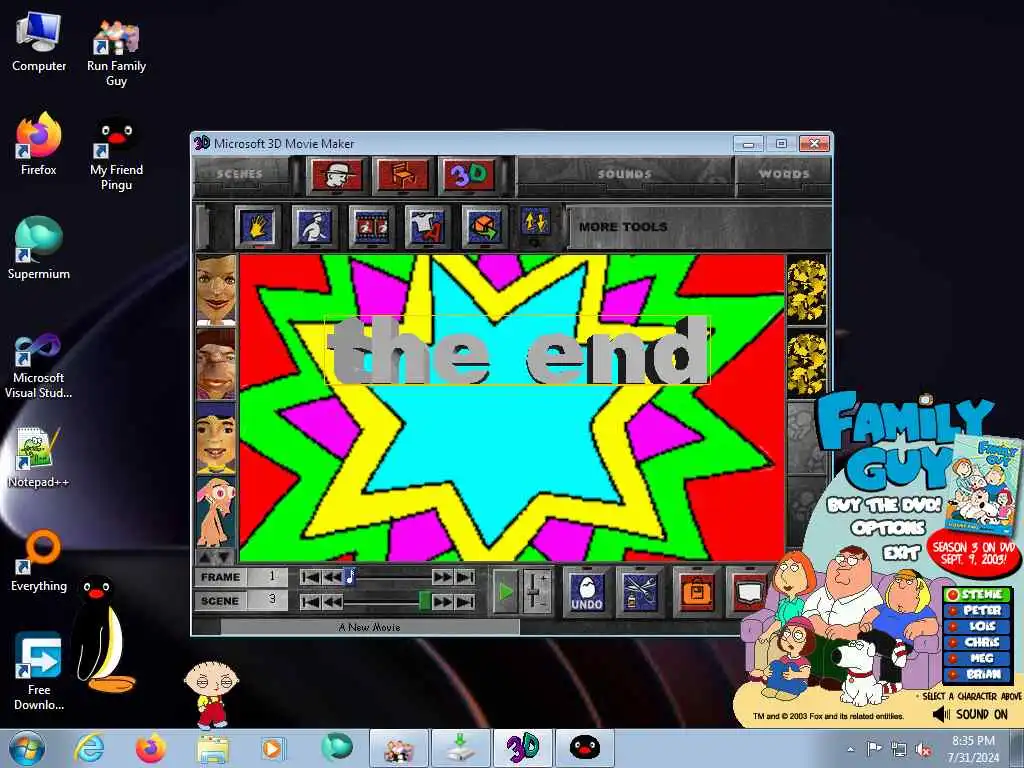Open the map icon at bottom right

[x=748, y=592]
